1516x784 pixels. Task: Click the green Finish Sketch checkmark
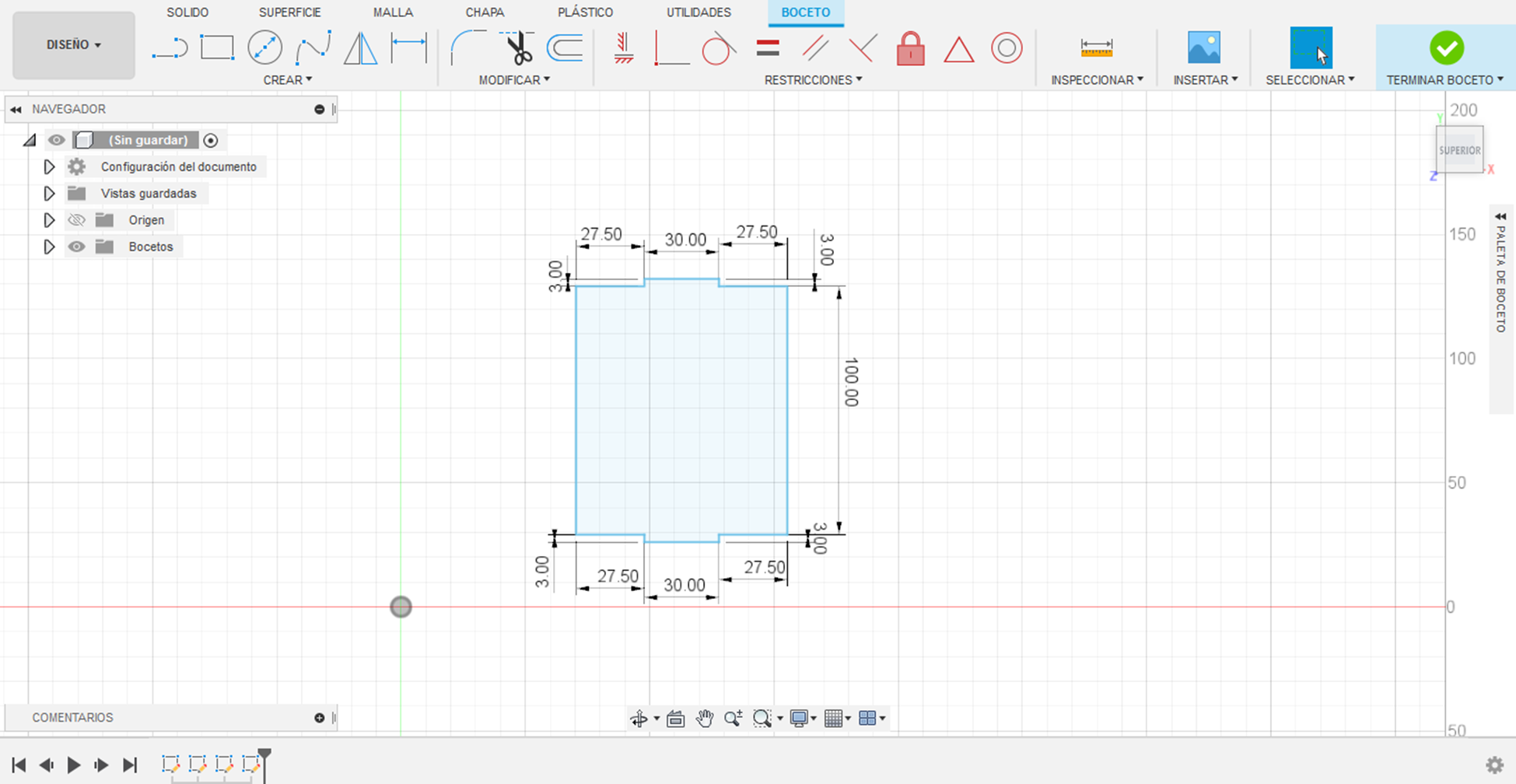tap(1447, 48)
